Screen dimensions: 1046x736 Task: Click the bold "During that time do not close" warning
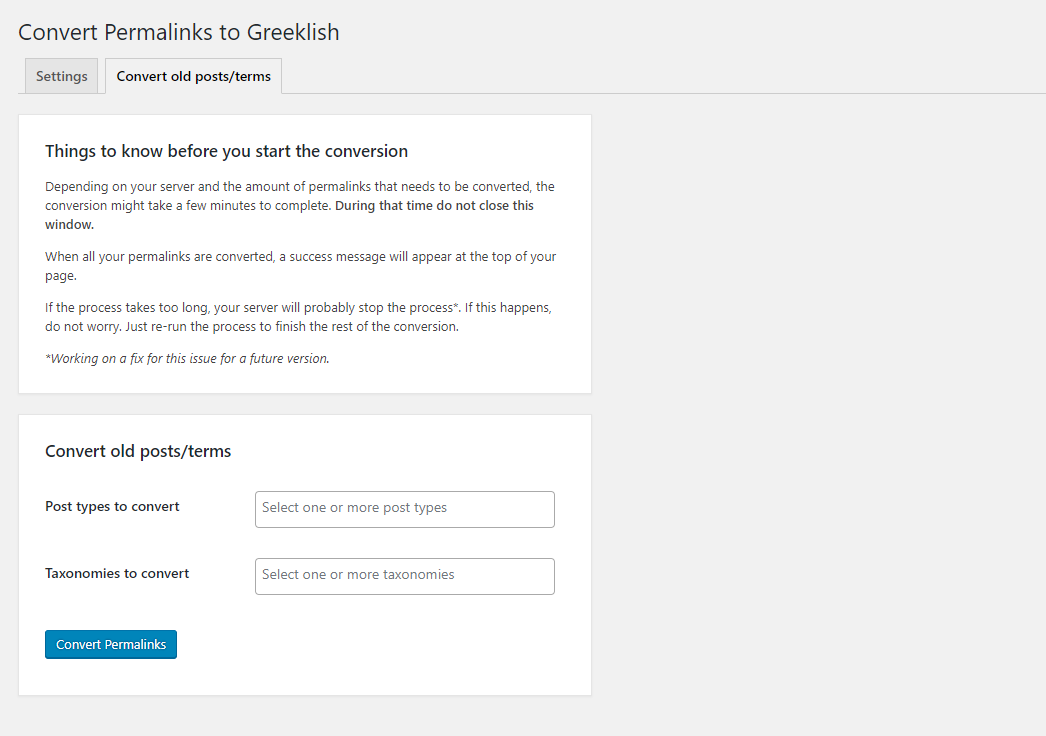[434, 206]
